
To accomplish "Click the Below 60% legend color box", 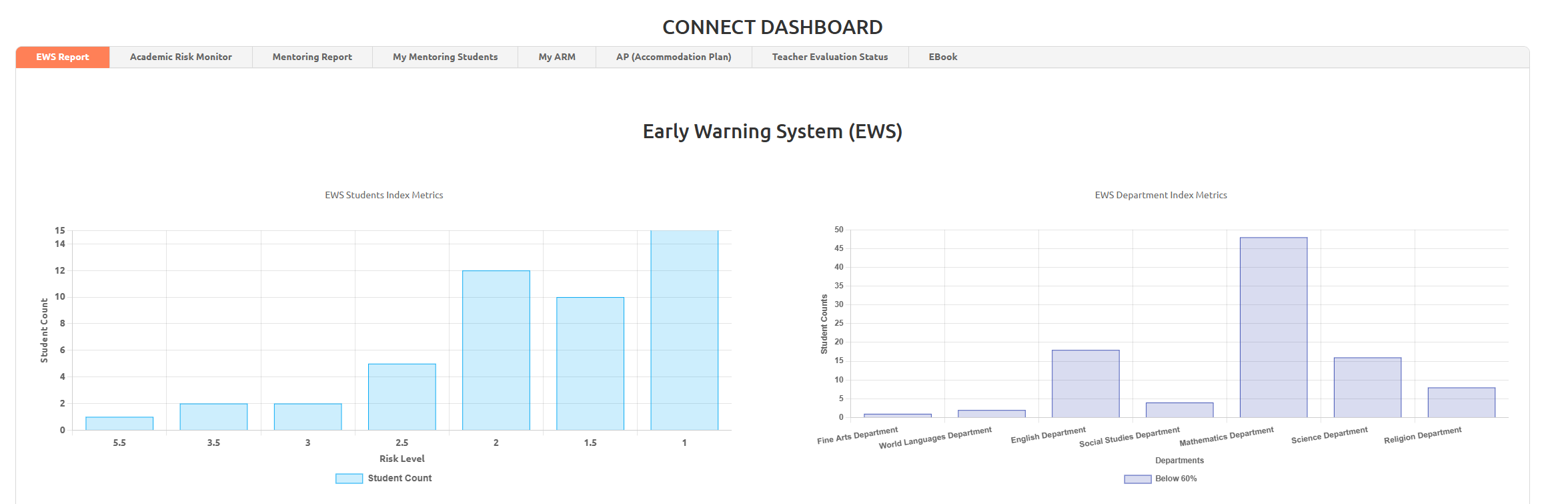I will coord(1138,479).
